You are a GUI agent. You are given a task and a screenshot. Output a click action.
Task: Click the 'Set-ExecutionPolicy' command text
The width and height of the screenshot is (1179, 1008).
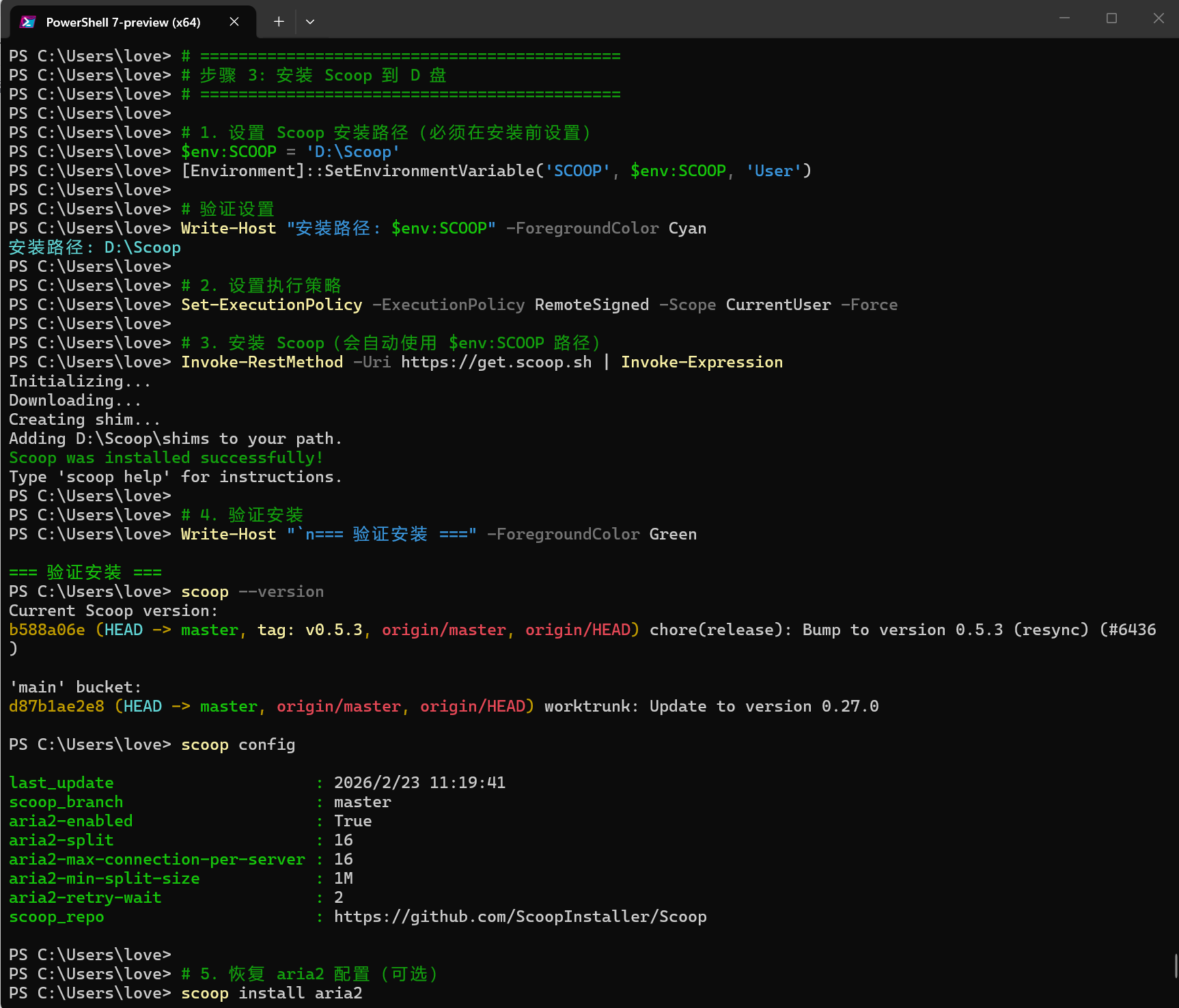pos(272,305)
